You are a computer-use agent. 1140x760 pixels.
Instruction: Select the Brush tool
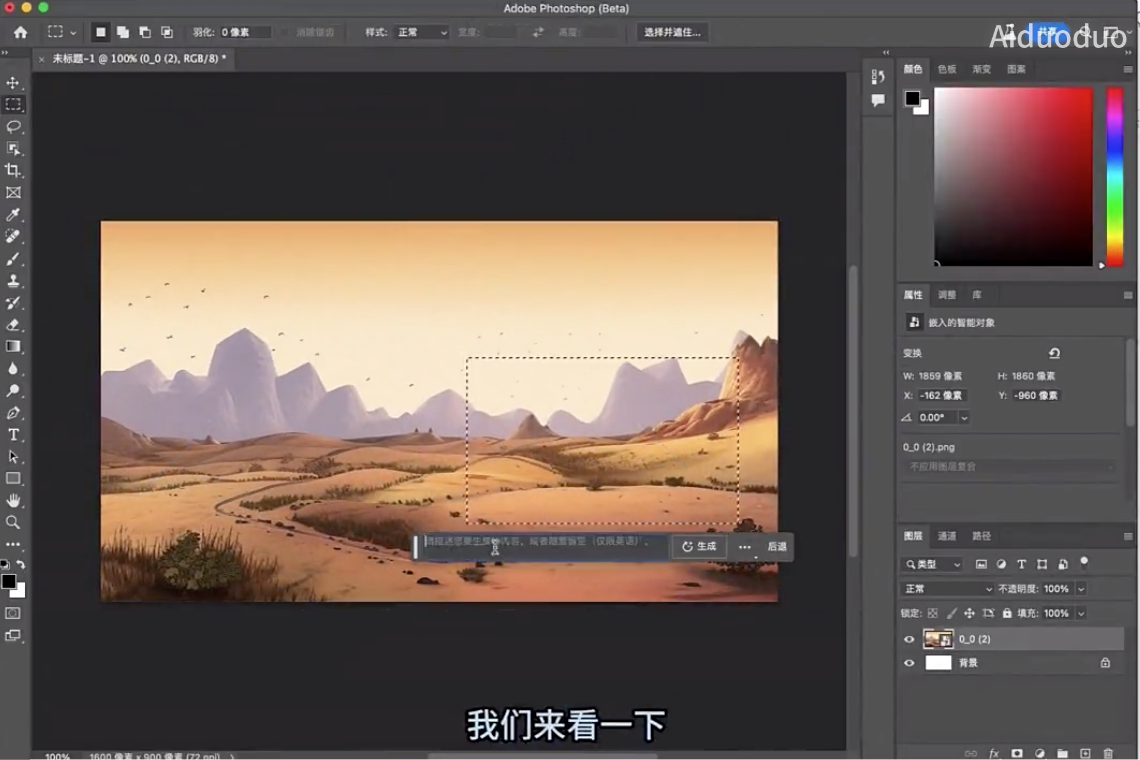pyautogui.click(x=13, y=259)
